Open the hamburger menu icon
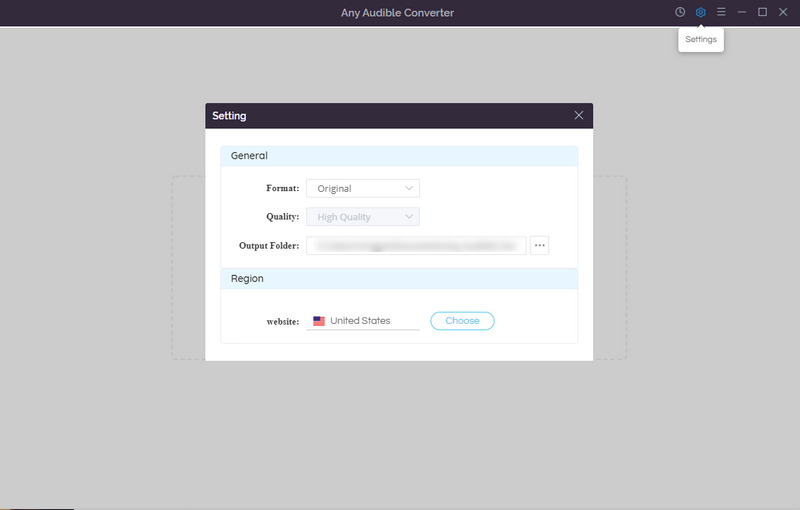The image size is (800, 510). pyautogui.click(x=721, y=12)
